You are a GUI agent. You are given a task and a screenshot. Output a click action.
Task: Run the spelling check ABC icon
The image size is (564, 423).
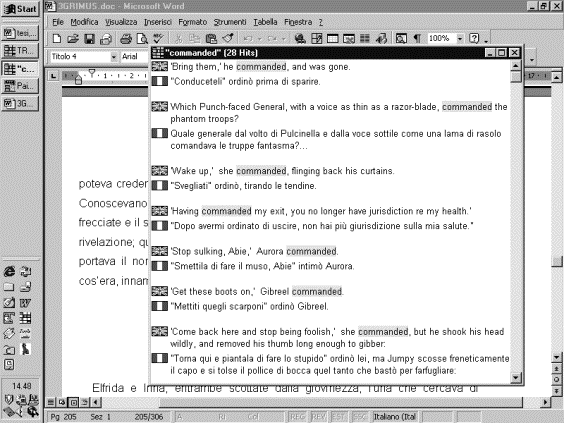tap(158, 38)
